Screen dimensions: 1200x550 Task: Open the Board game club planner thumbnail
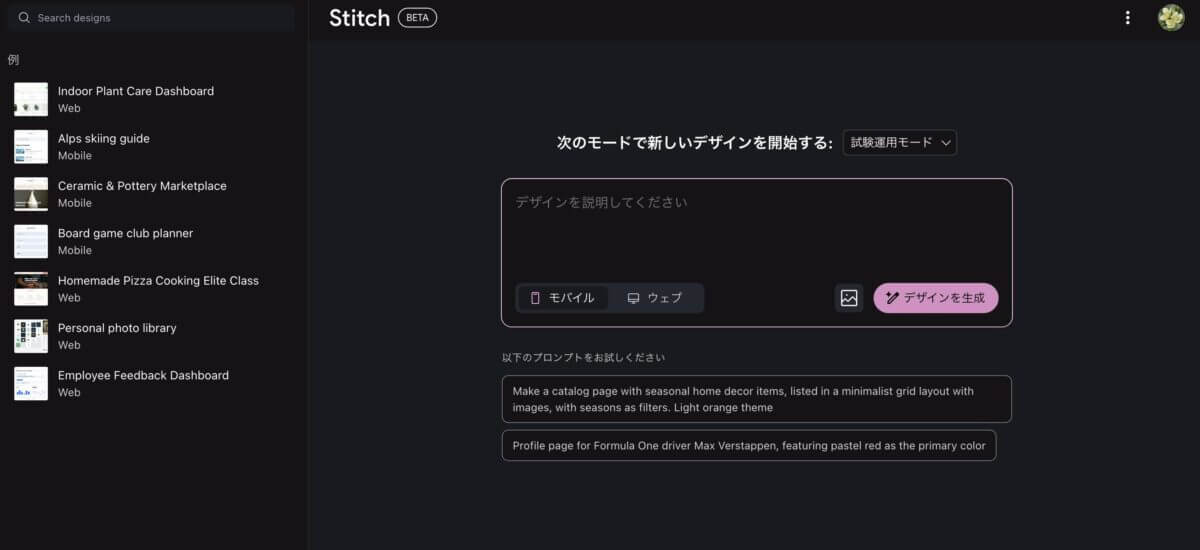31,241
